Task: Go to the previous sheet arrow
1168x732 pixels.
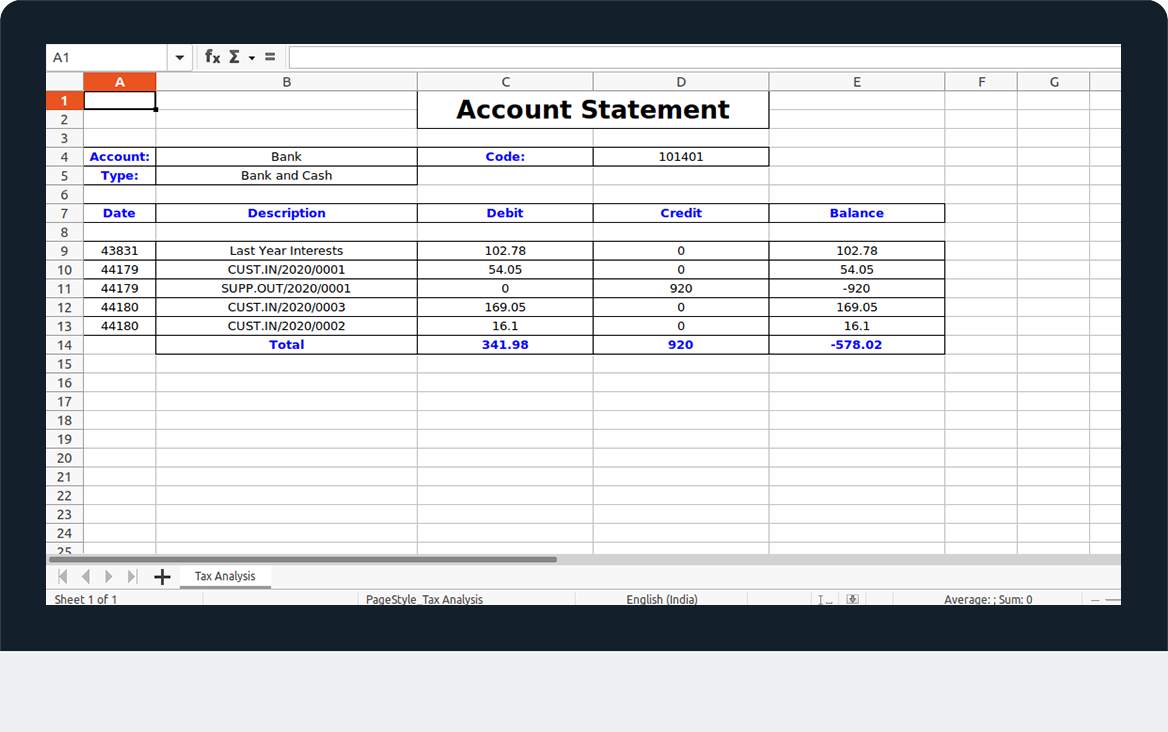Action: (x=86, y=576)
